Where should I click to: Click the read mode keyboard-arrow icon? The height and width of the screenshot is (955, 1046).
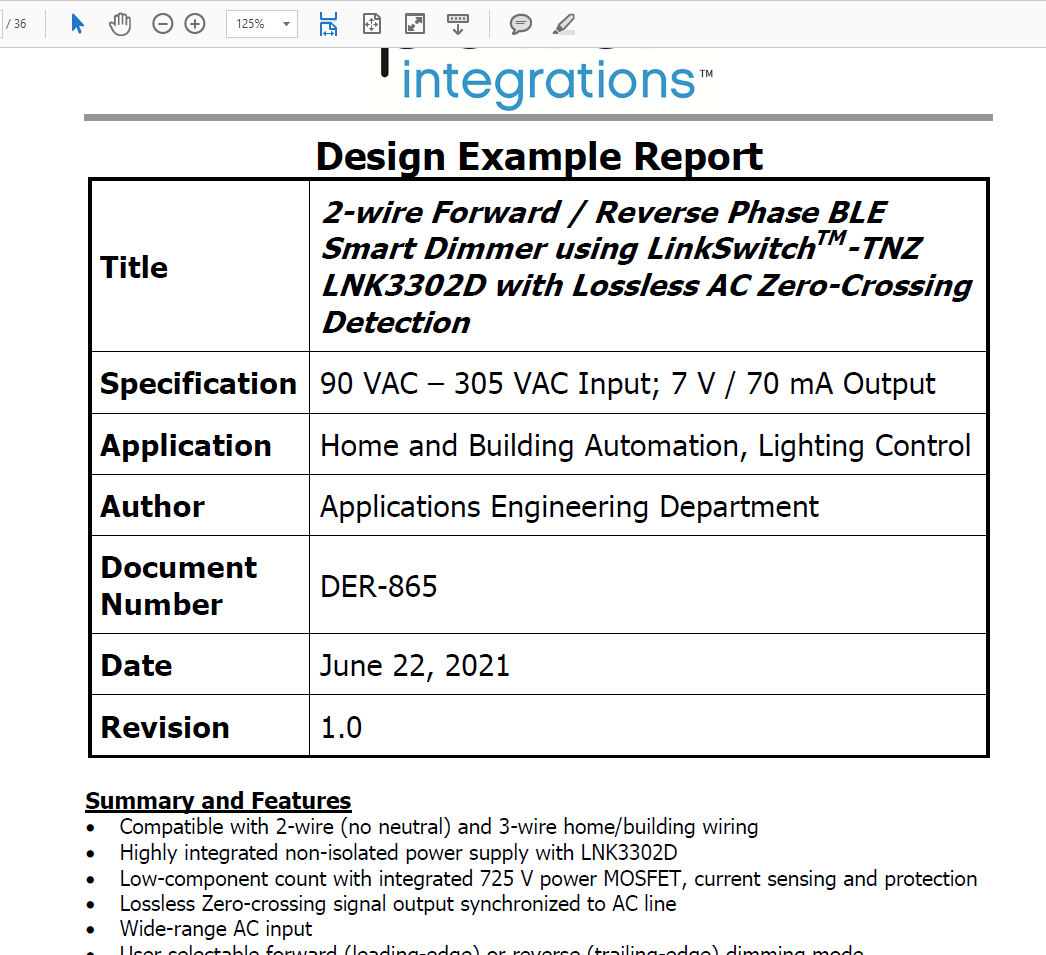coord(458,24)
